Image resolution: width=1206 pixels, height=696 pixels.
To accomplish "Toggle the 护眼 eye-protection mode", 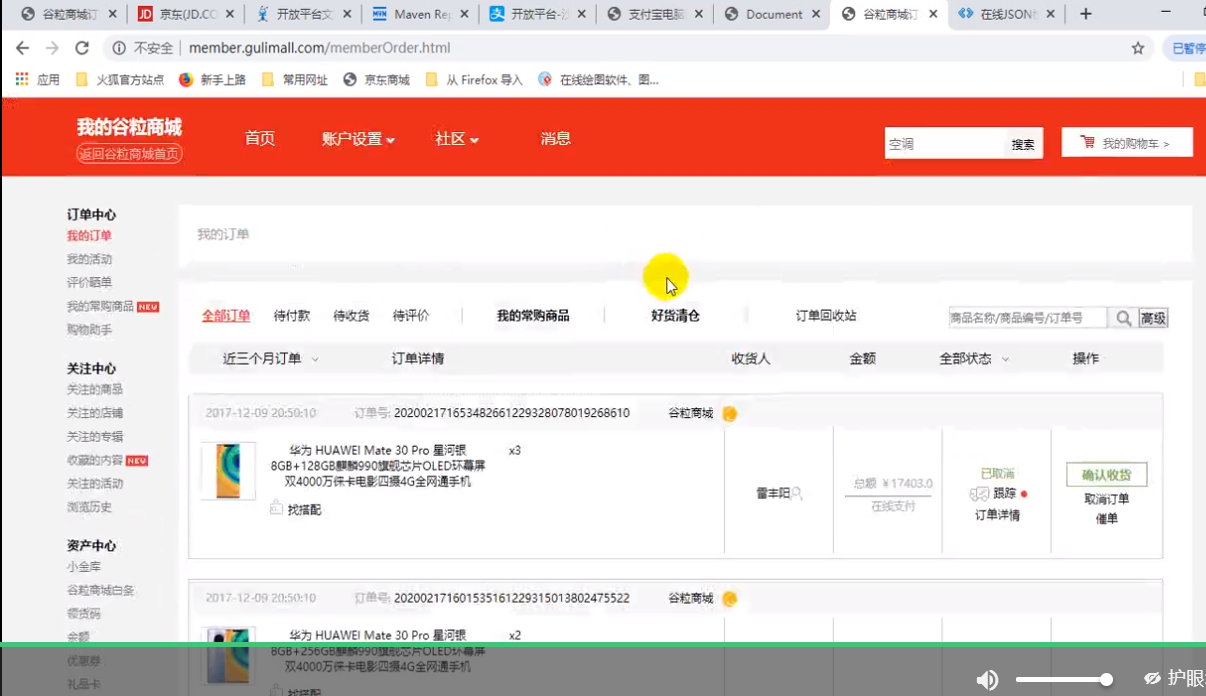I will [1170, 678].
